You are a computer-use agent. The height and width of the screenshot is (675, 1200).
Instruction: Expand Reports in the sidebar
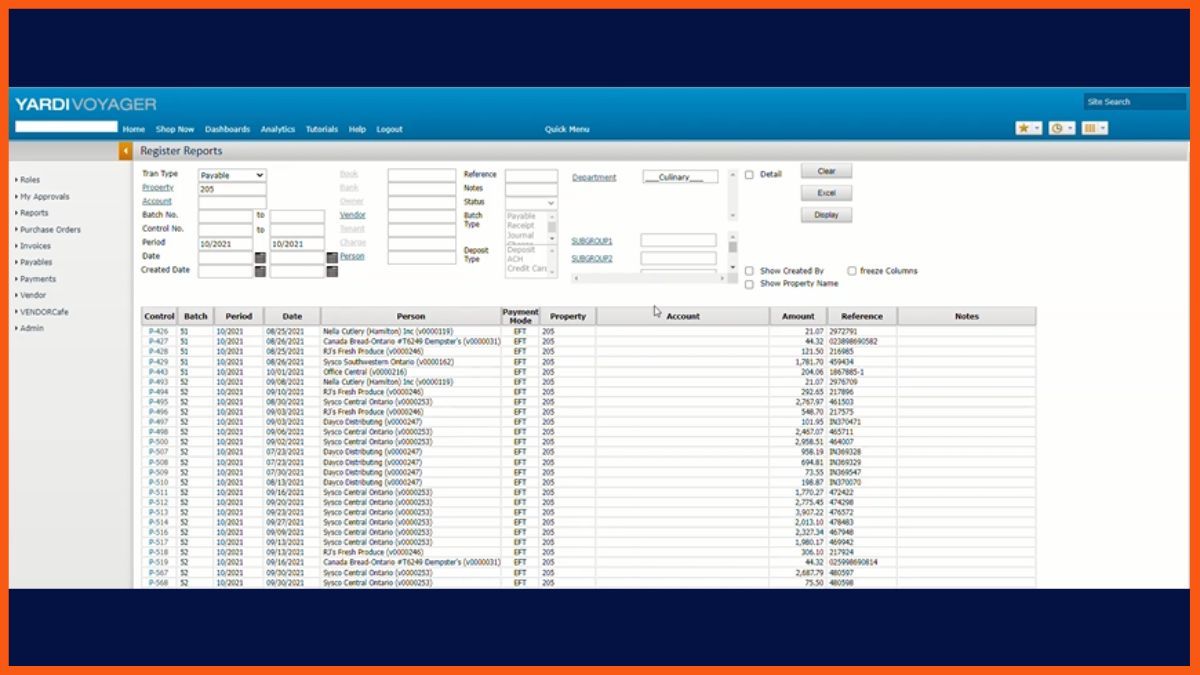33,213
